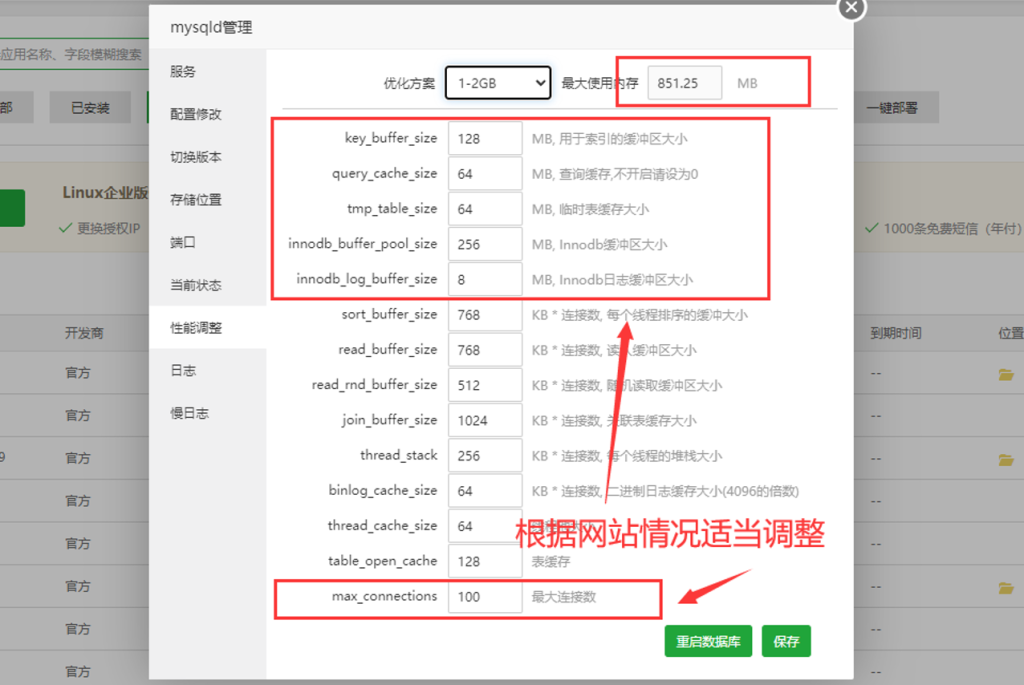Focus the innodb_buffer_pool_size value field
Image resolution: width=1024 pixels, height=685 pixels.
click(485, 244)
